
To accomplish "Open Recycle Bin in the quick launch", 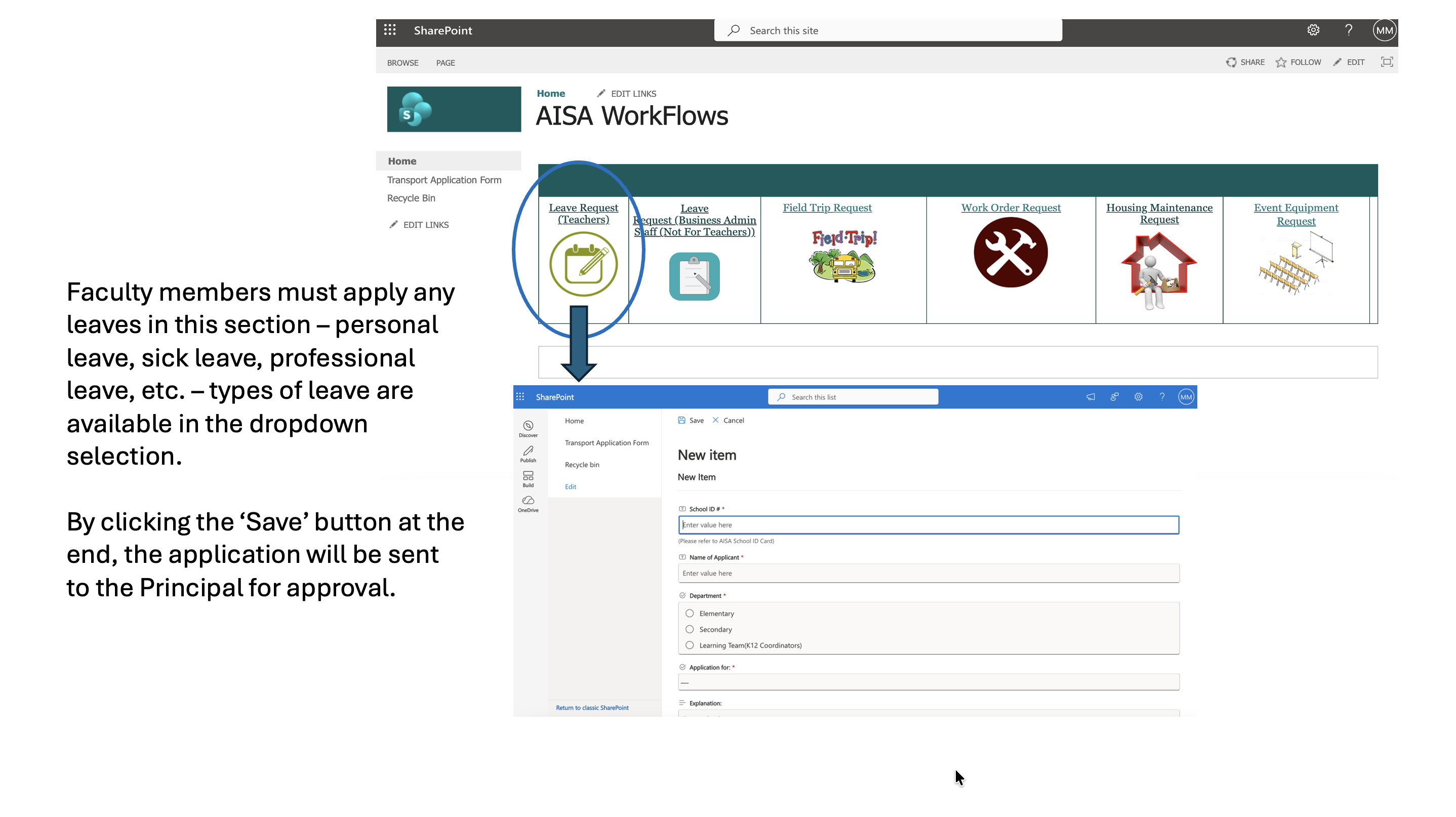I will click(x=411, y=198).
